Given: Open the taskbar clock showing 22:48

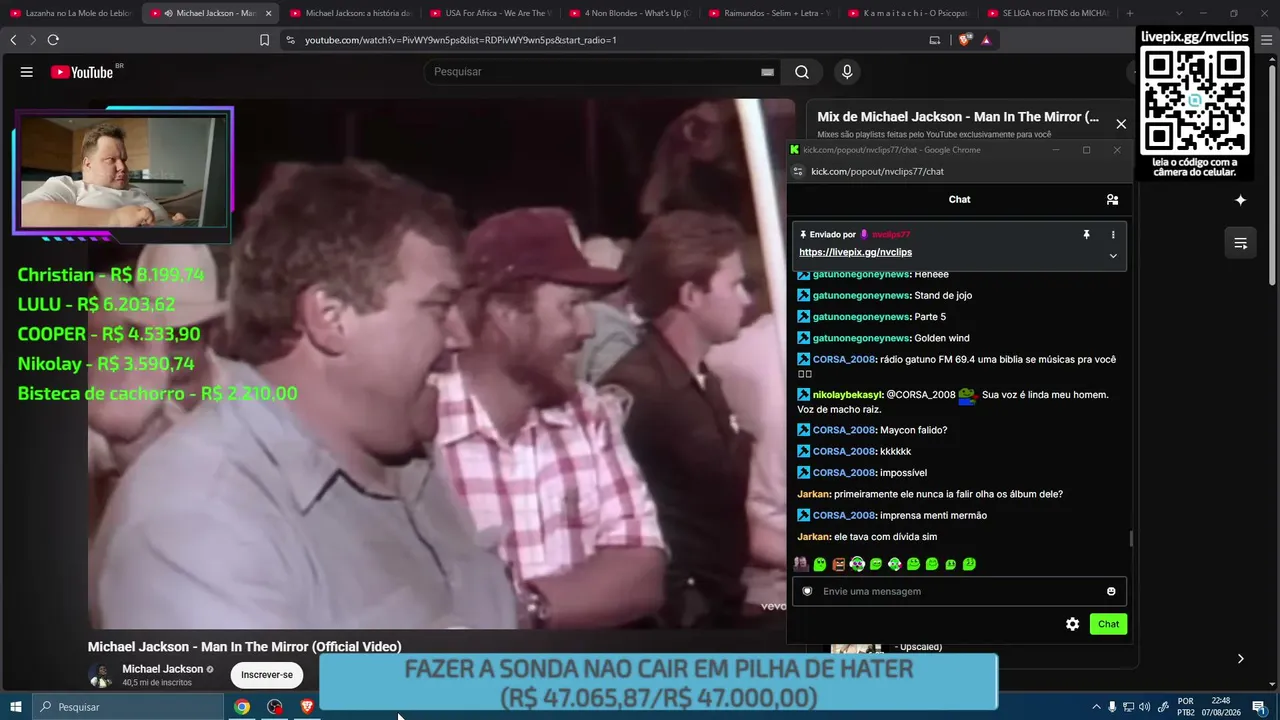Looking at the screenshot, I should (x=1220, y=707).
